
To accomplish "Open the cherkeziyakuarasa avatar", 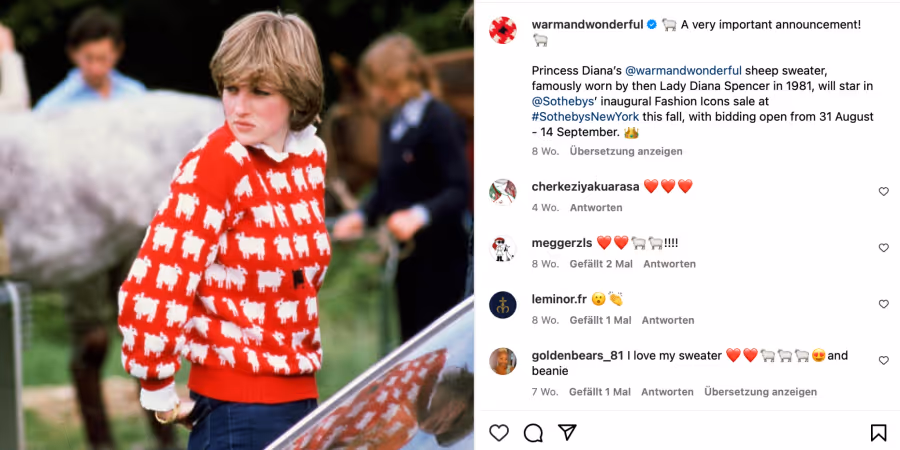I will click(x=503, y=192).
